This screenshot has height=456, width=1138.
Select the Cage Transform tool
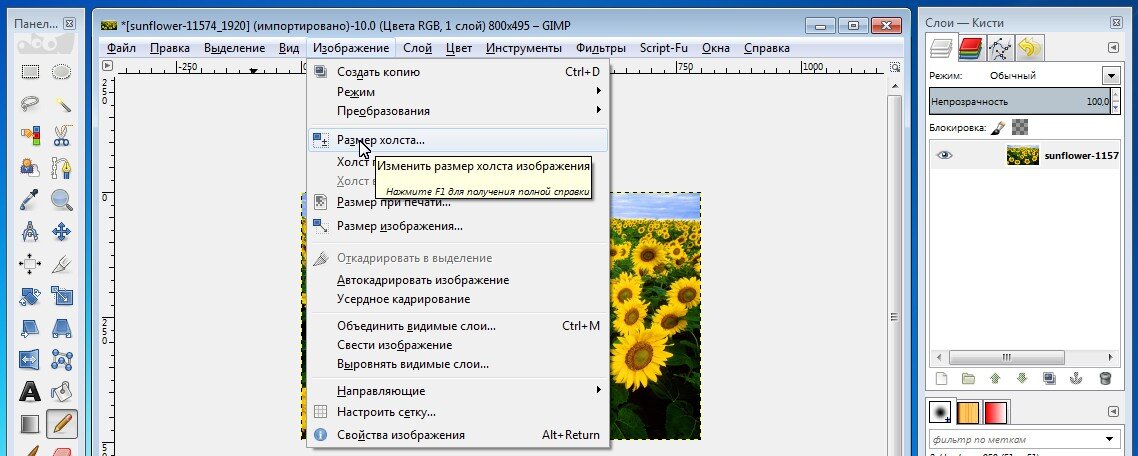[62, 359]
